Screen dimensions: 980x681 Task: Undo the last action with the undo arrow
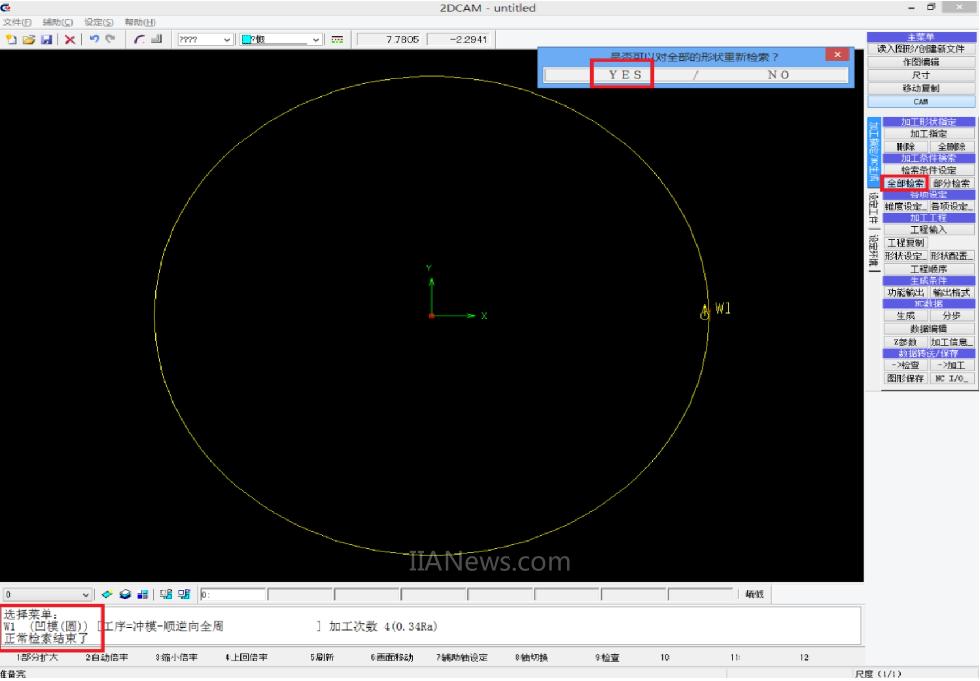(93, 39)
